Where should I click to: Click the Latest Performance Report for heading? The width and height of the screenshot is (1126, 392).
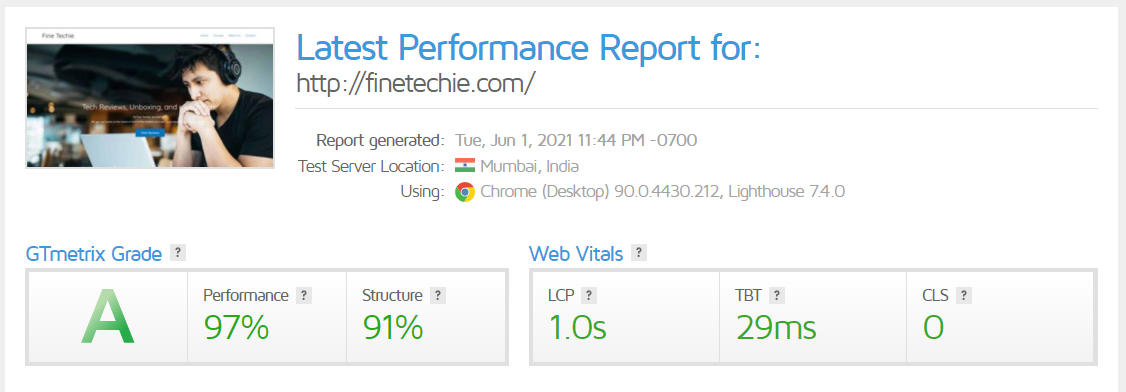528,47
